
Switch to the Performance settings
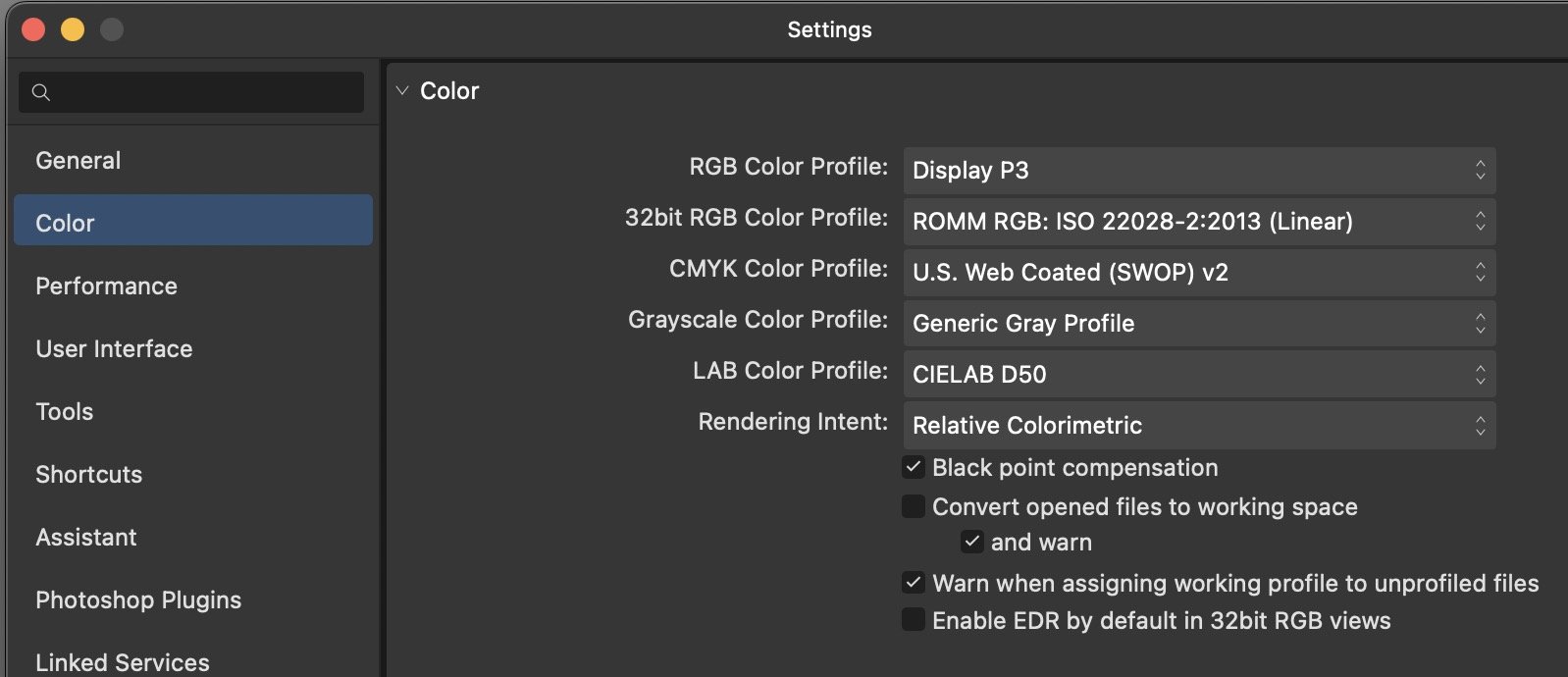pos(106,286)
